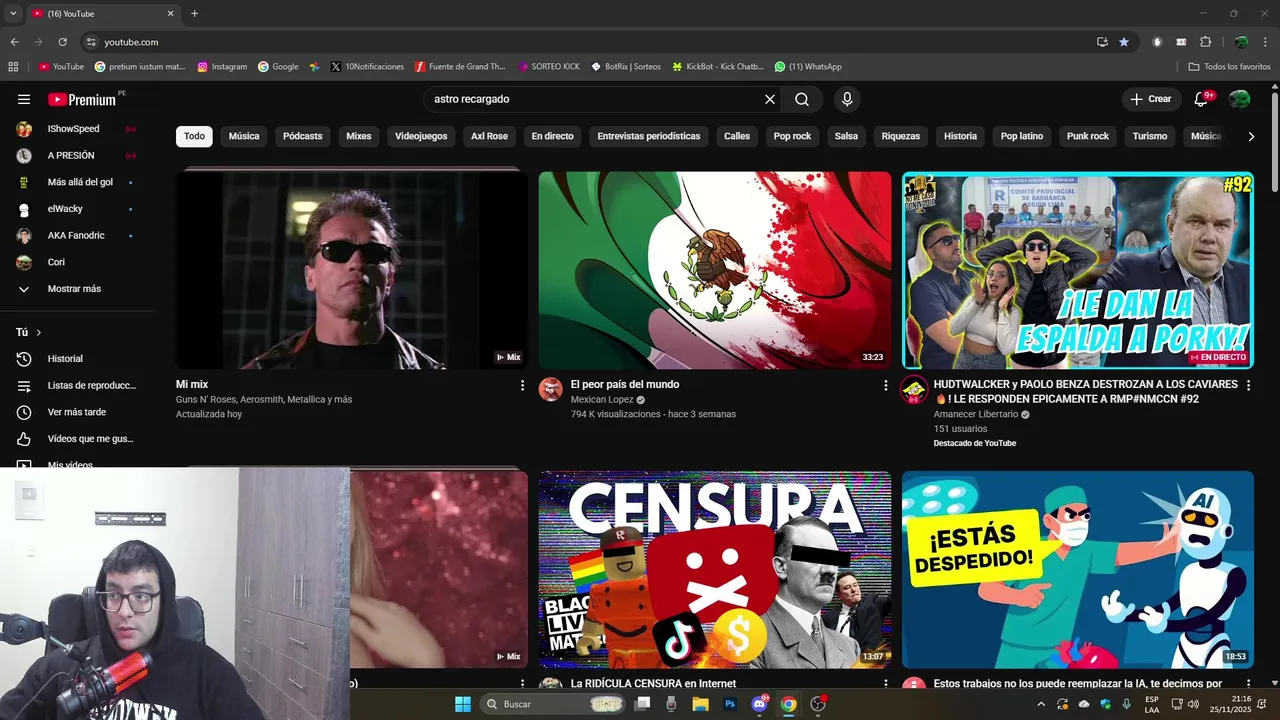Select the 'Axl Rose' filter chip
Screen dimensions: 1280x720
pyautogui.click(x=490, y=136)
